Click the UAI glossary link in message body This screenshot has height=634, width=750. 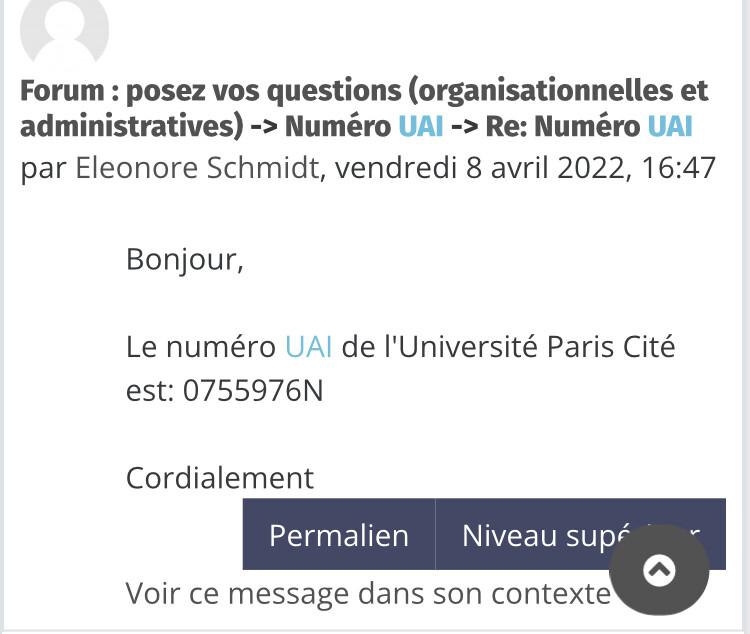[x=309, y=347]
